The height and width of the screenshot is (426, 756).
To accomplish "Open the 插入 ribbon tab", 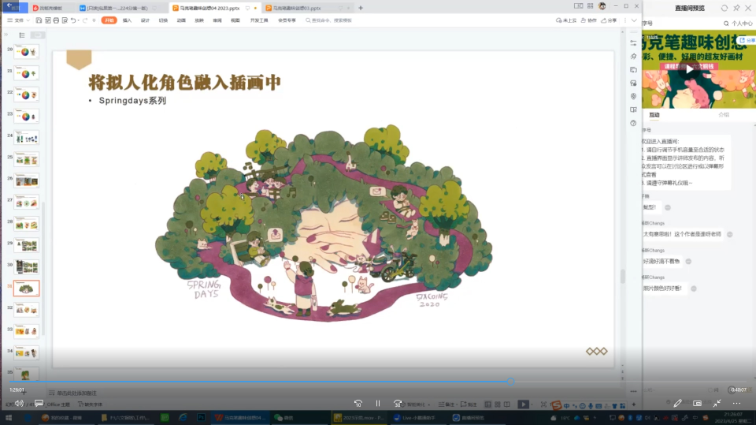I will [127, 20].
